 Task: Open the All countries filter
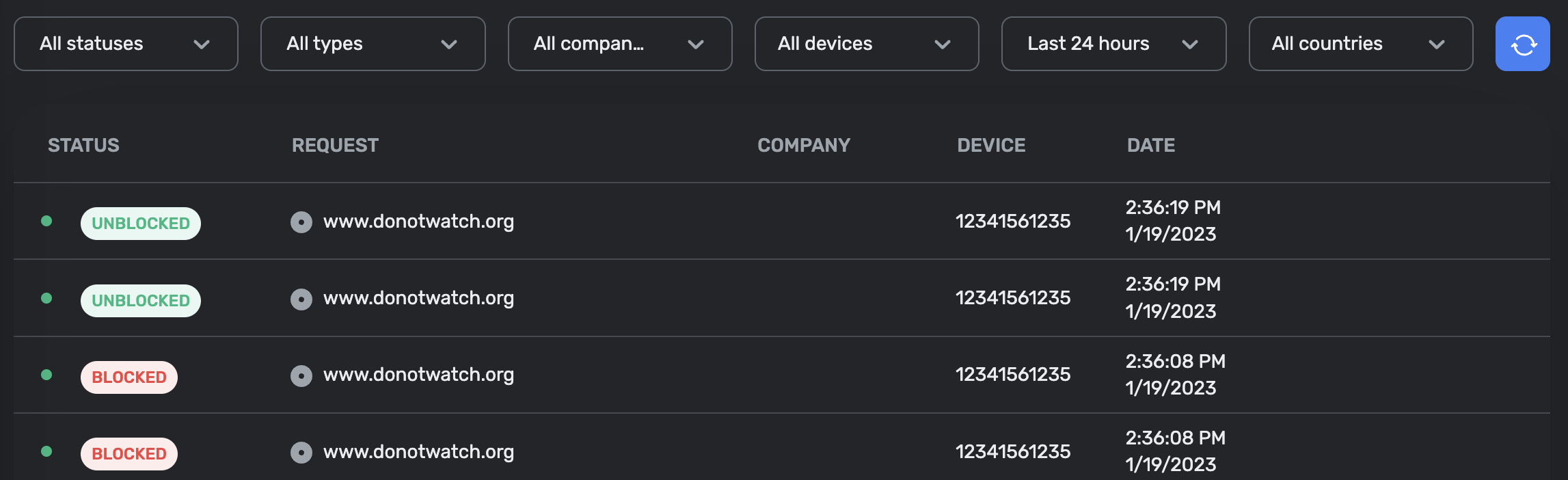pos(1360,44)
